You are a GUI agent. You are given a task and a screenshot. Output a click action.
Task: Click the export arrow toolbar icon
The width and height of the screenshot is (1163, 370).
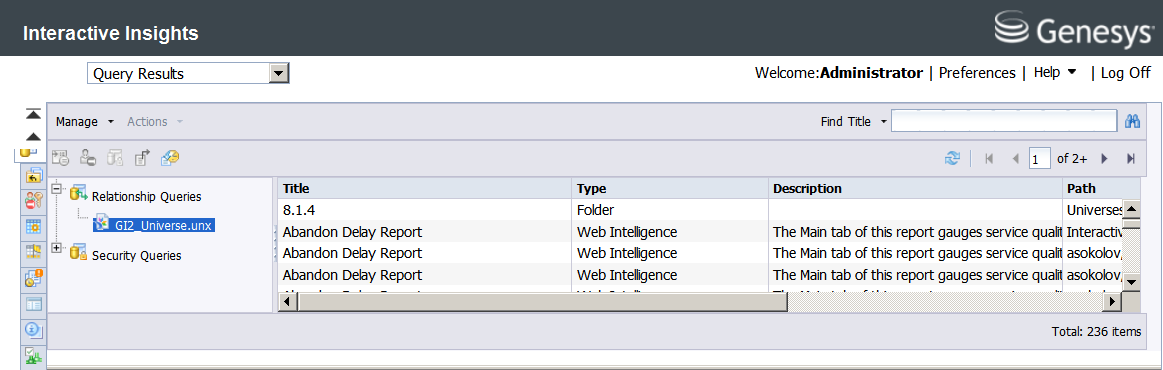(x=142, y=157)
